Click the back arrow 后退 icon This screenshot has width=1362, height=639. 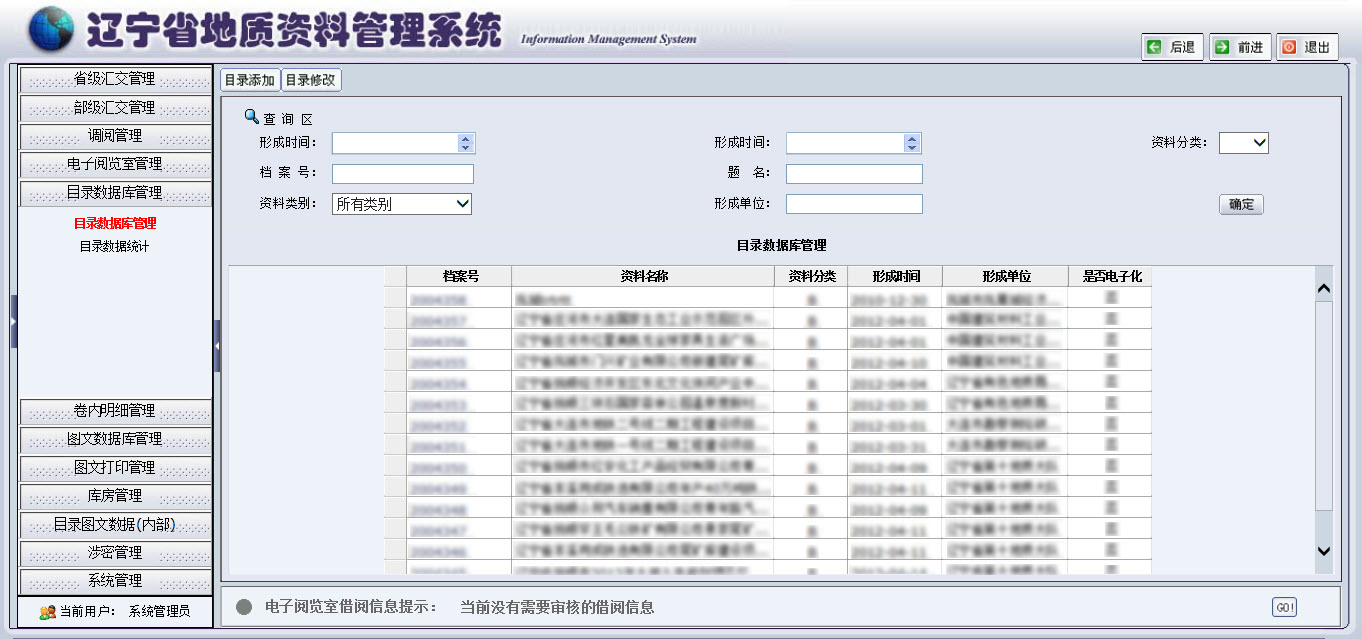tap(1155, 47)
